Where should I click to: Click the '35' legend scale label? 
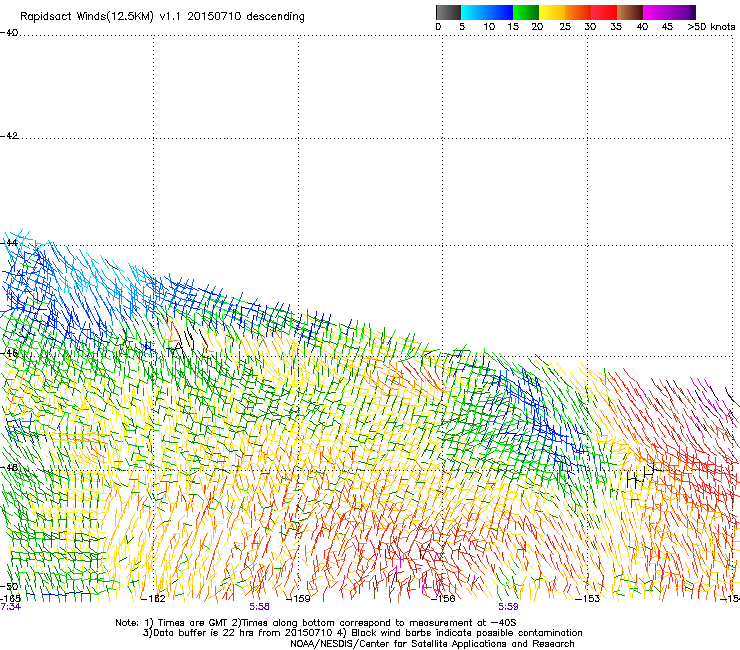pos(616,27)
